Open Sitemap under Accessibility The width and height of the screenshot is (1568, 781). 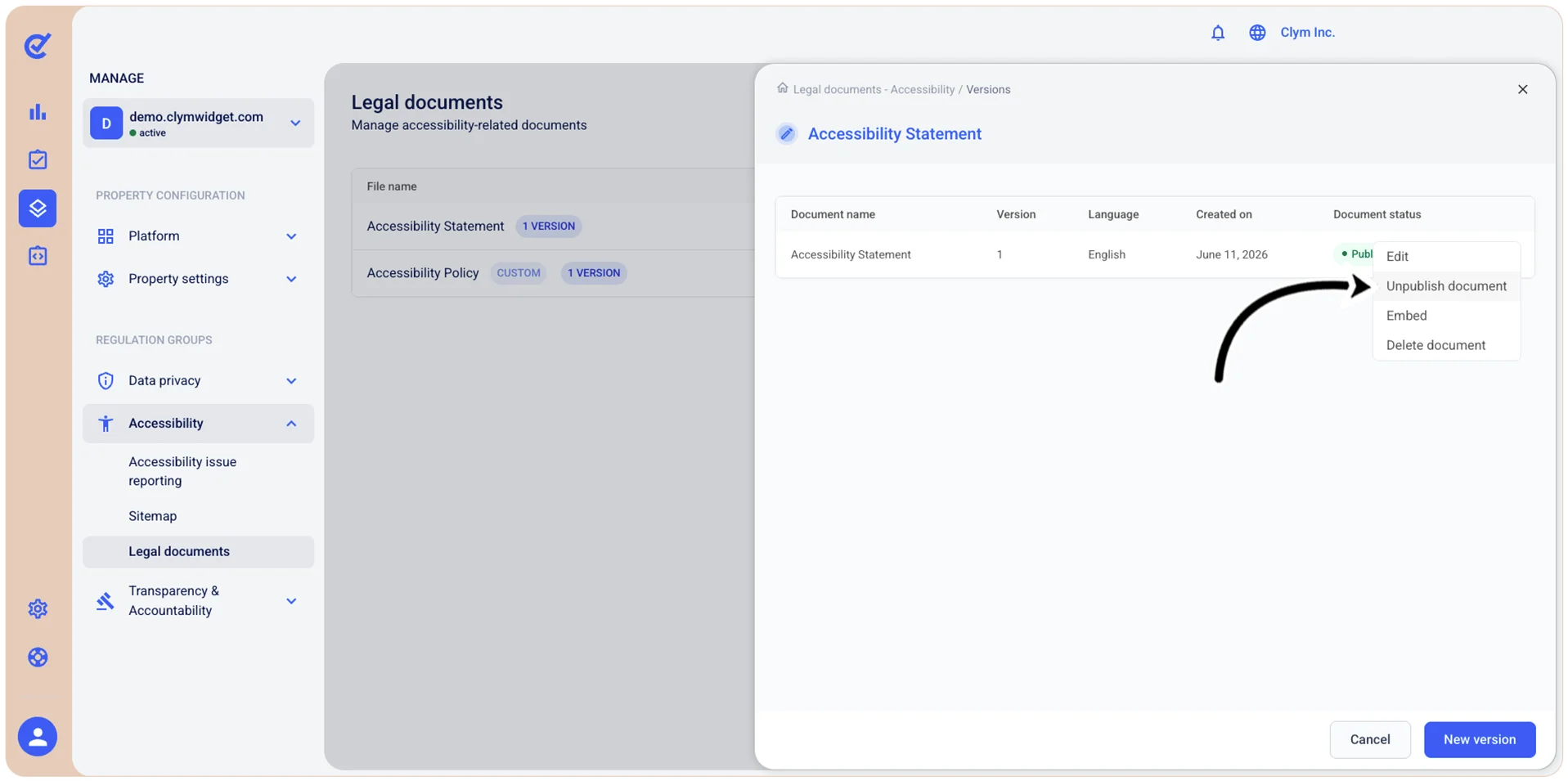tap(152, 516)
